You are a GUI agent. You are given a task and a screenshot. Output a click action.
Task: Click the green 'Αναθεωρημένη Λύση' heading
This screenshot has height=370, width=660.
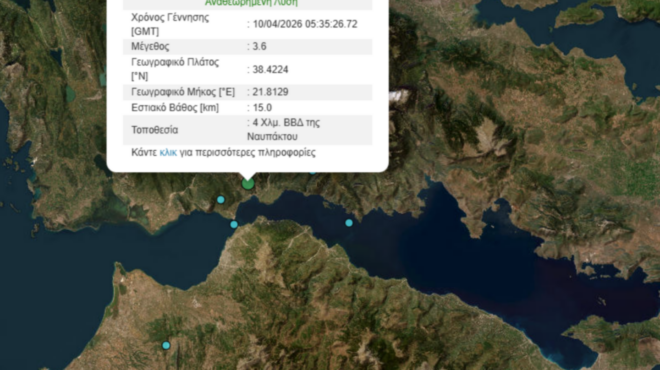click(x=251, y=3)
